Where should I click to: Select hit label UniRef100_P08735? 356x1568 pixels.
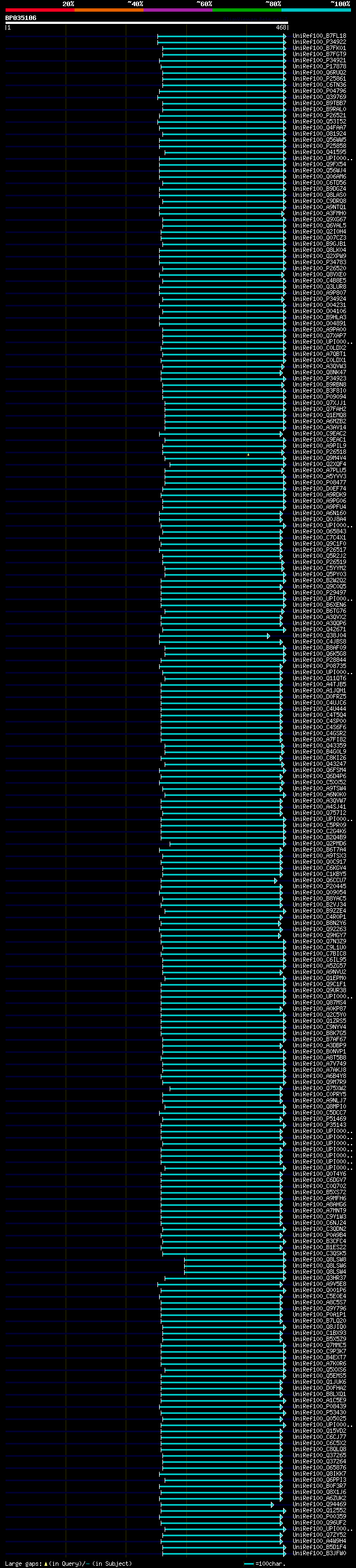click(319, 666)
